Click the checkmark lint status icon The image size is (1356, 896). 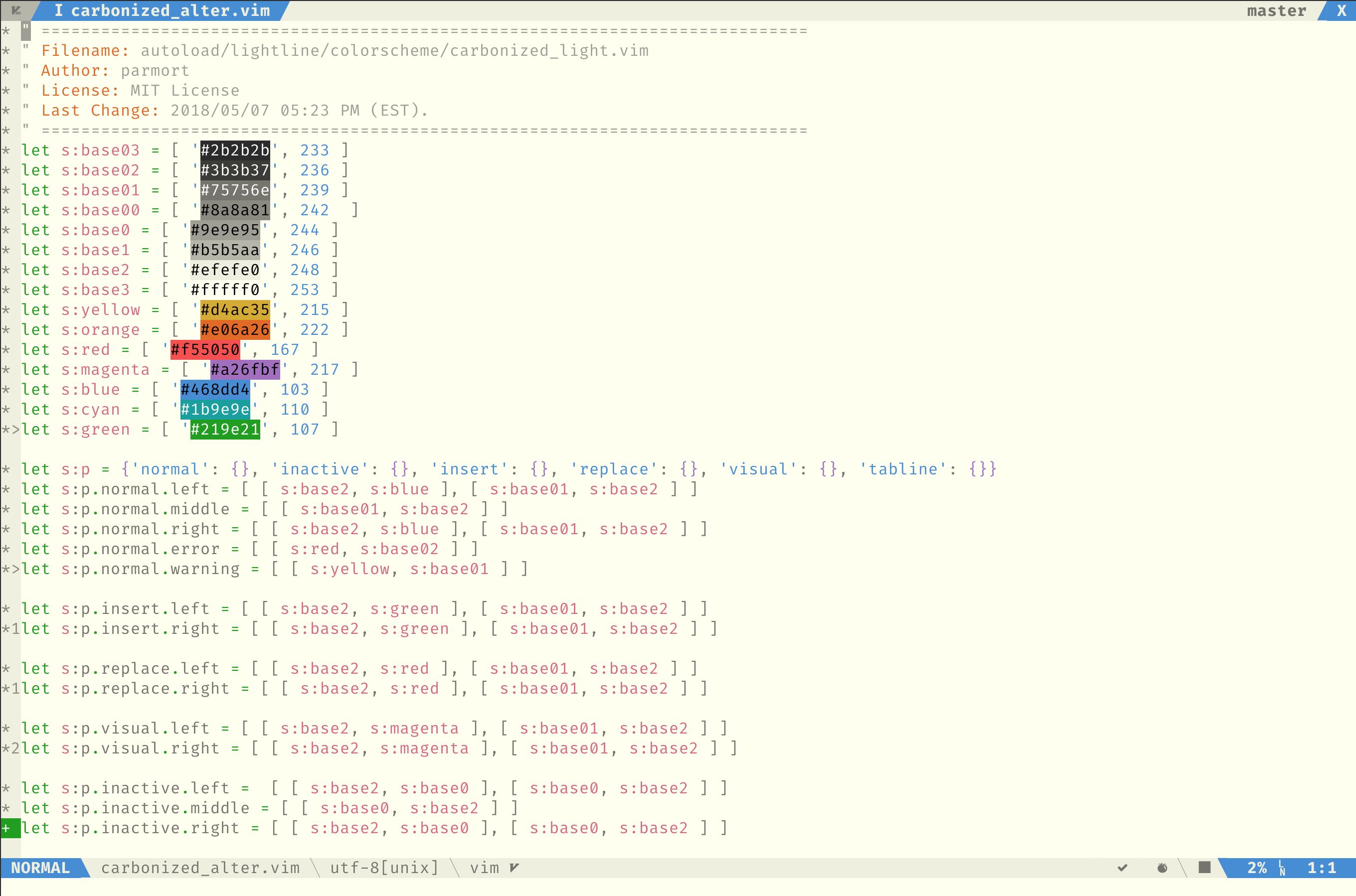(1122, 868)
